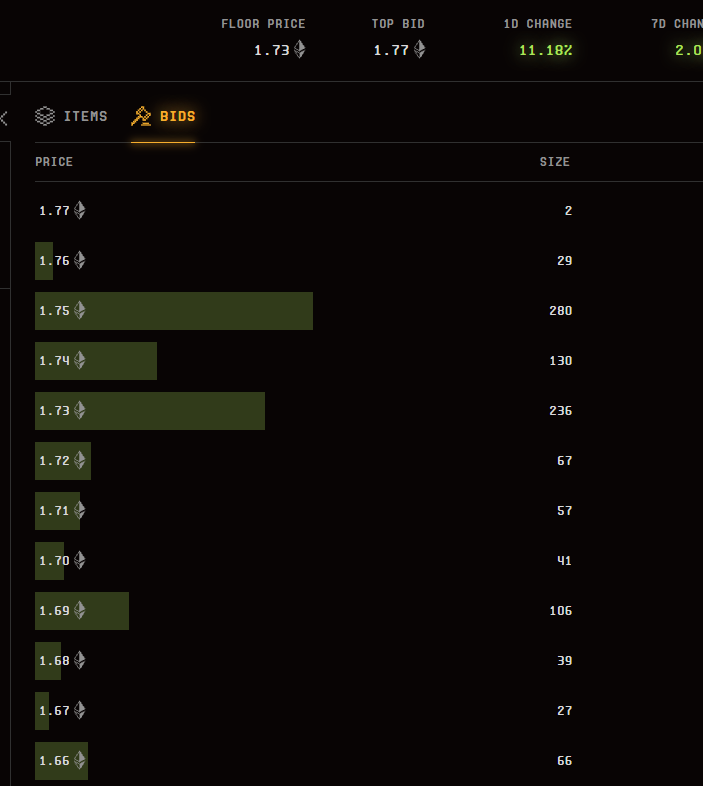The width and height of the screenshot is (703, 786).
Task: Click the SIZE column header
Action: click(555, 162)
